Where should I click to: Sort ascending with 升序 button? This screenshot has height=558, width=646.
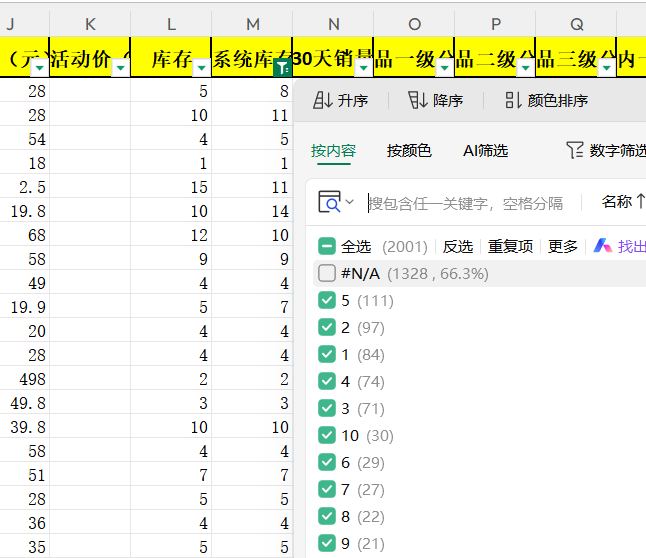coord(340,100)
